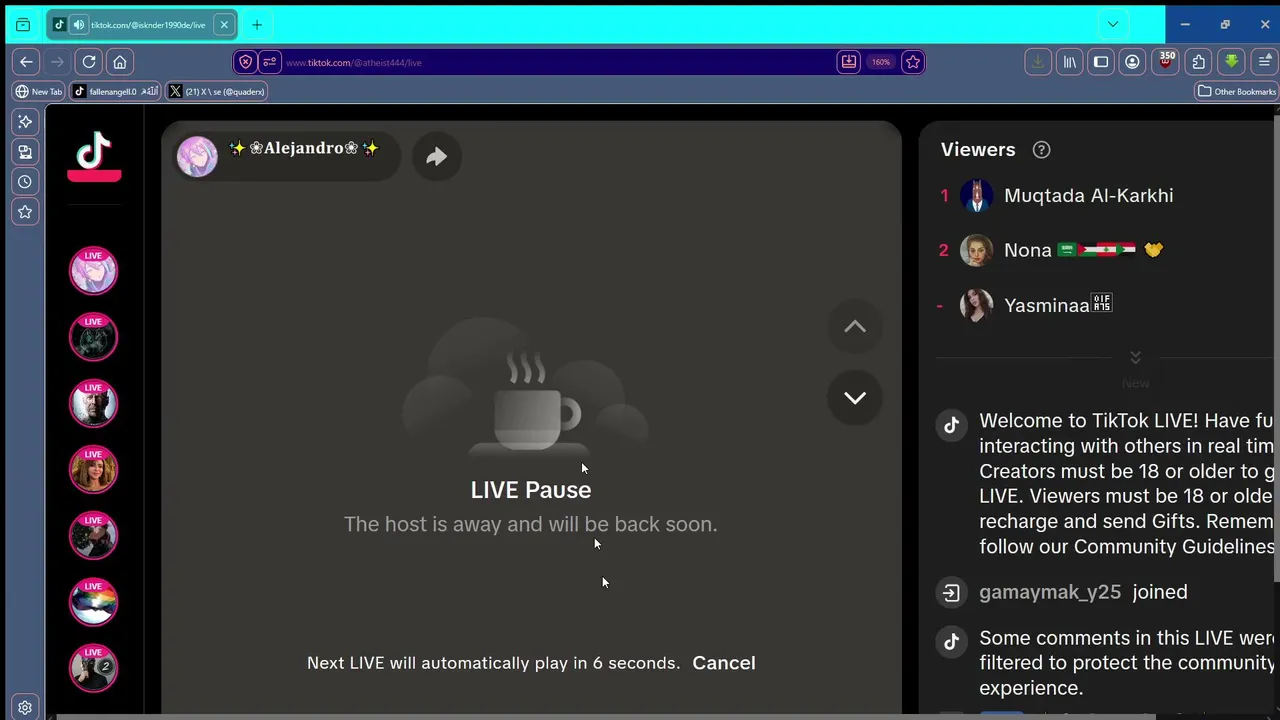Expand the viewers list double chevron

[1135, 357]
